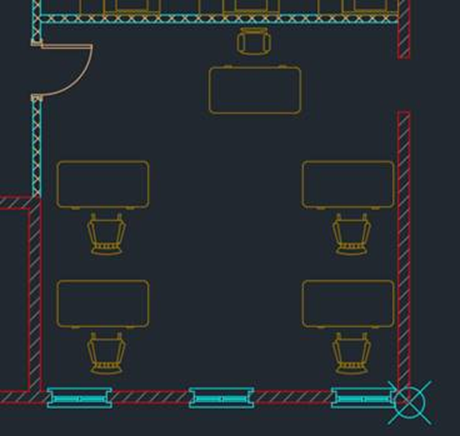Select the upper-right student desk
This screenshot has width=462, height=436.
click(x=348, y=185)
